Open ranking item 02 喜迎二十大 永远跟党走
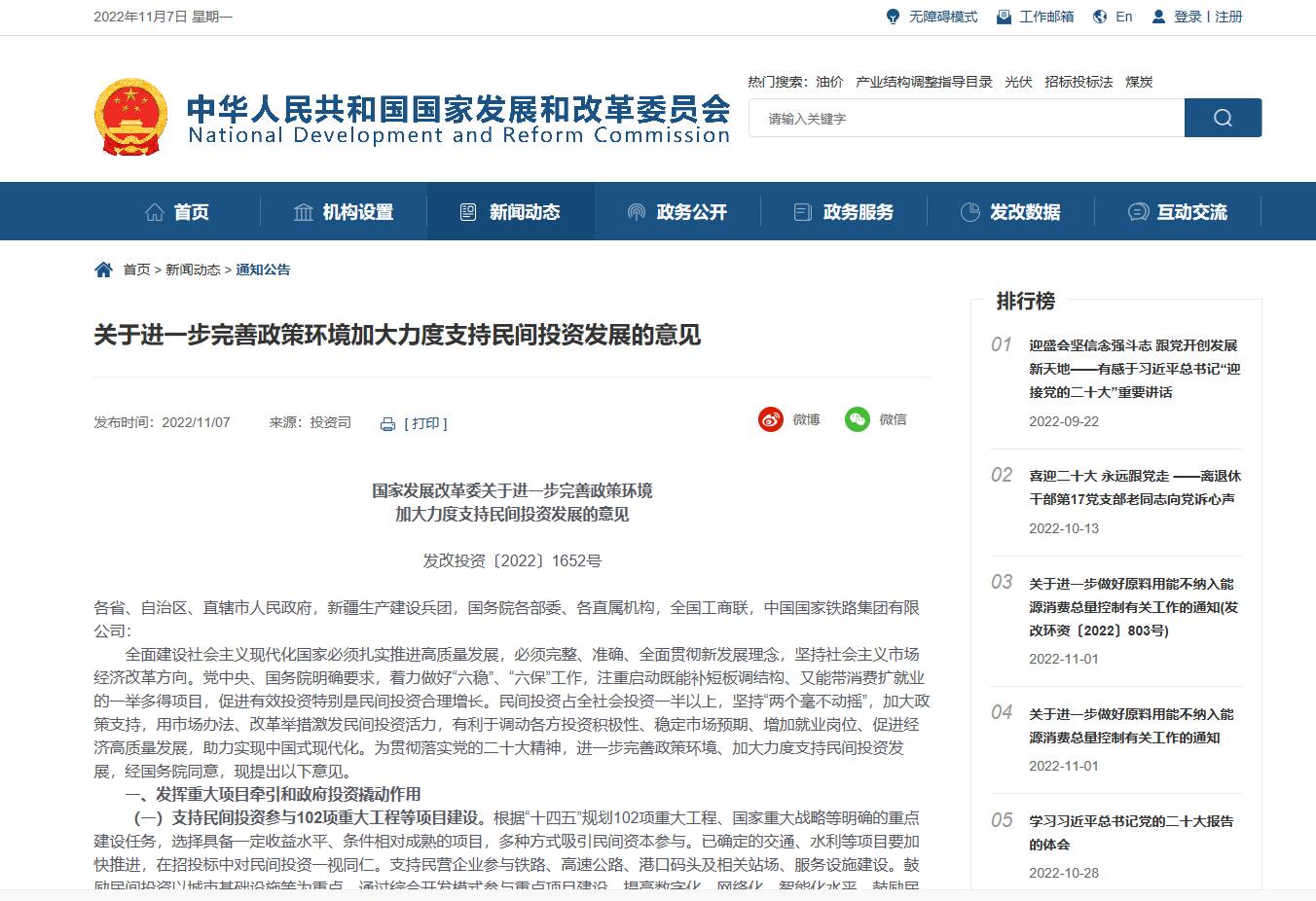This screenshot has height=901, width=1316. [x=1135, y=487]
